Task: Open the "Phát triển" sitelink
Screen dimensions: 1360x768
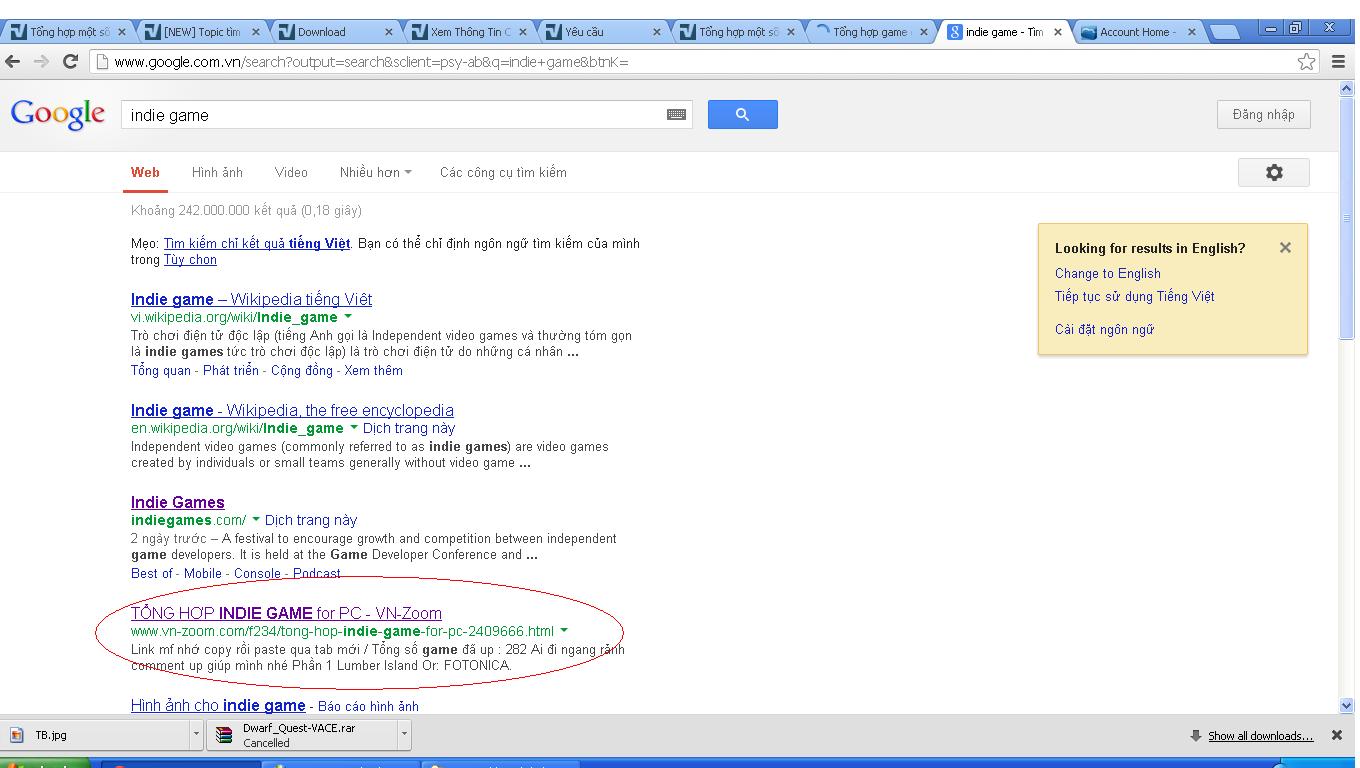Action: point(231,370)
